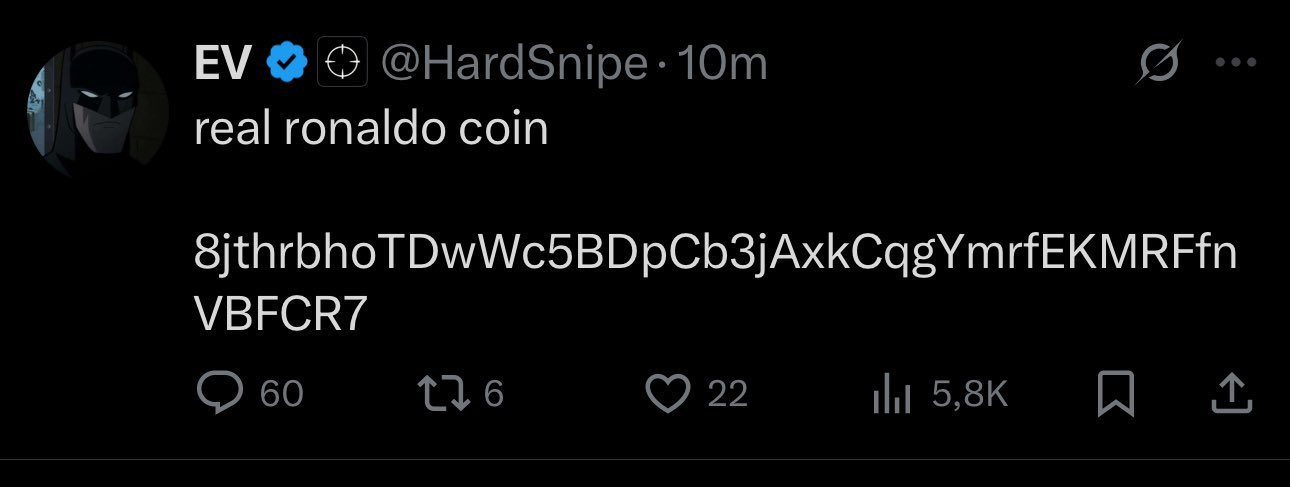Click the repost arrows icon

tap(447, 393)
